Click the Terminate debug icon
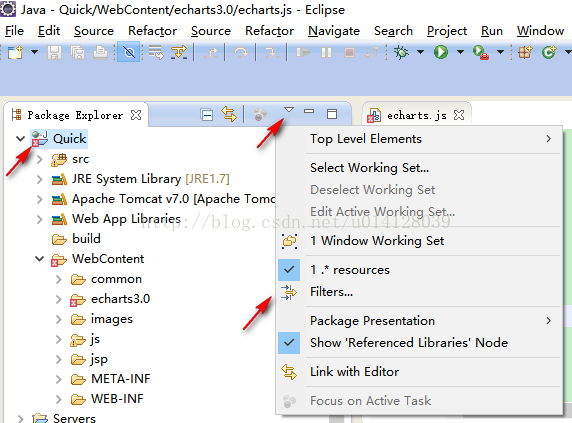 [349, 53]
